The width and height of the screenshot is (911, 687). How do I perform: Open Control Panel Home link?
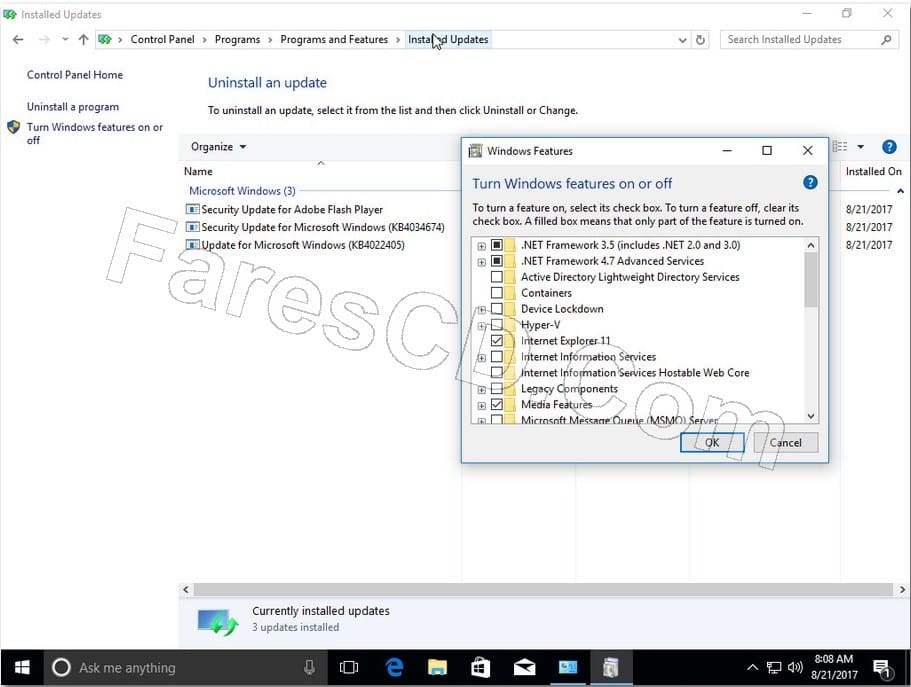(74, 75)
